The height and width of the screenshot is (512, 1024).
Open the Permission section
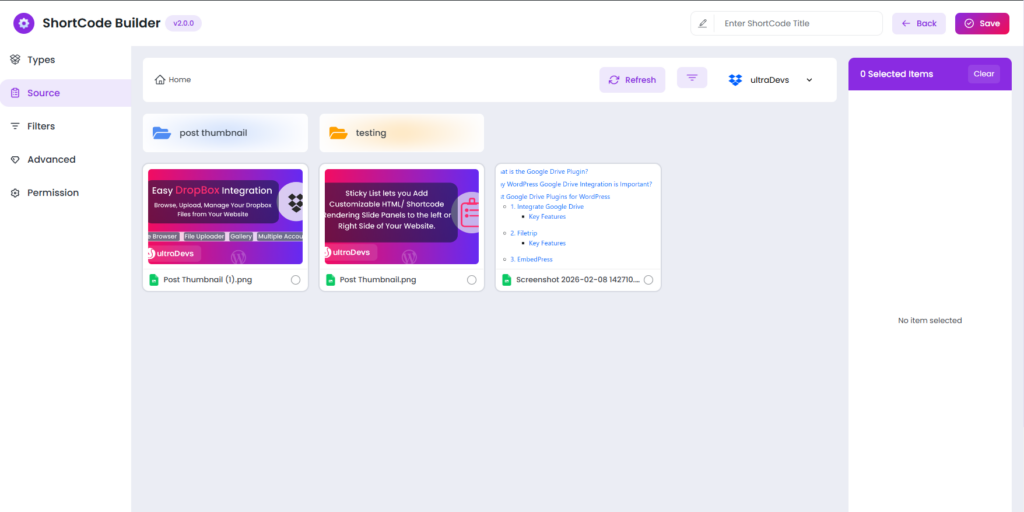pyautogui.click(x=65, y=193)
